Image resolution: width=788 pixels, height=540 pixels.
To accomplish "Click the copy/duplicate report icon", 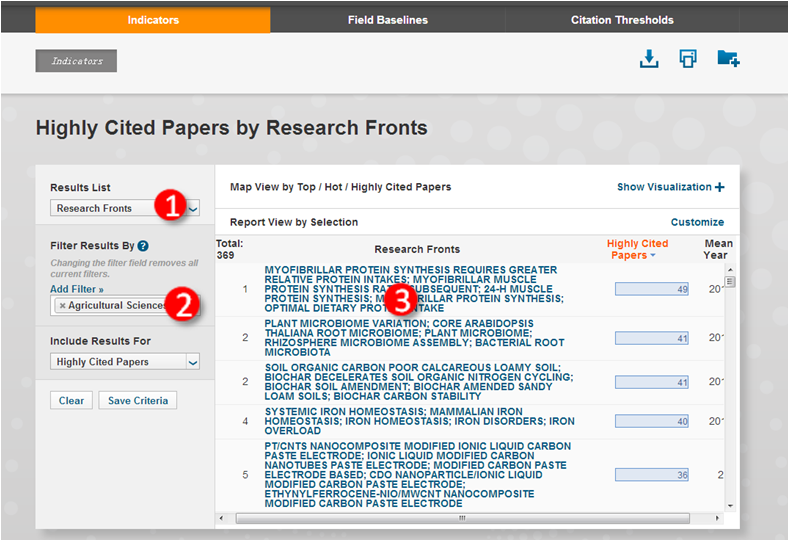I will point(688,59).
